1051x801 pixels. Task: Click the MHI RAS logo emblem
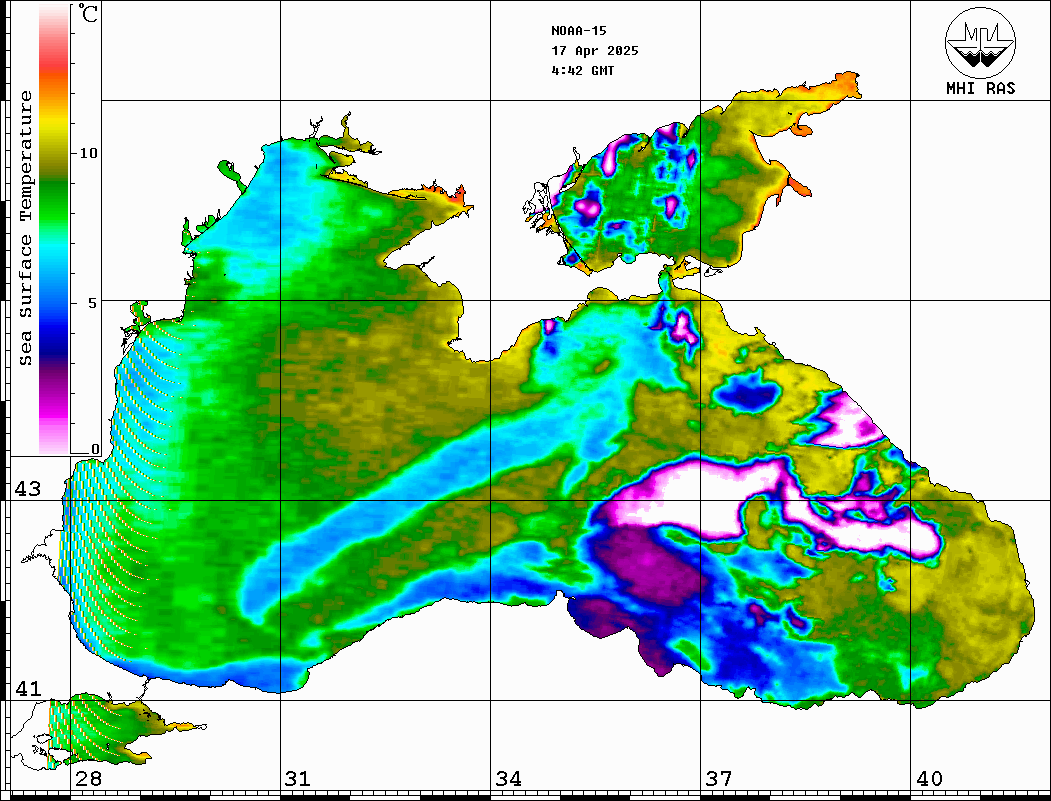coord(980,43)
